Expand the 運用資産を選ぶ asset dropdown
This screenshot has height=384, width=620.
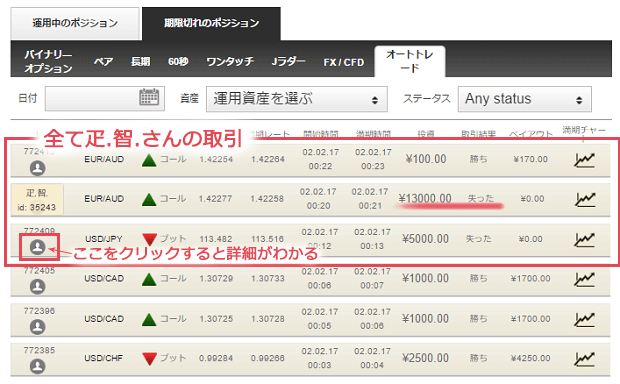297,99
